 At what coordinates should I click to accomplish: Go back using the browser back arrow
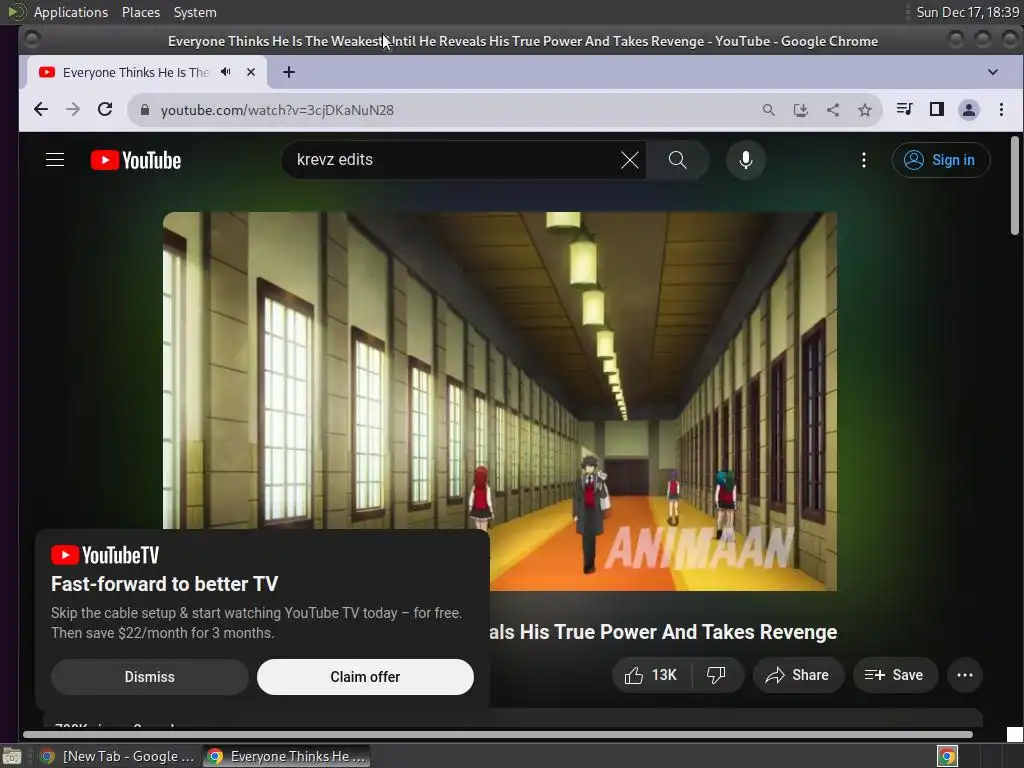click(x=40, y=110)
